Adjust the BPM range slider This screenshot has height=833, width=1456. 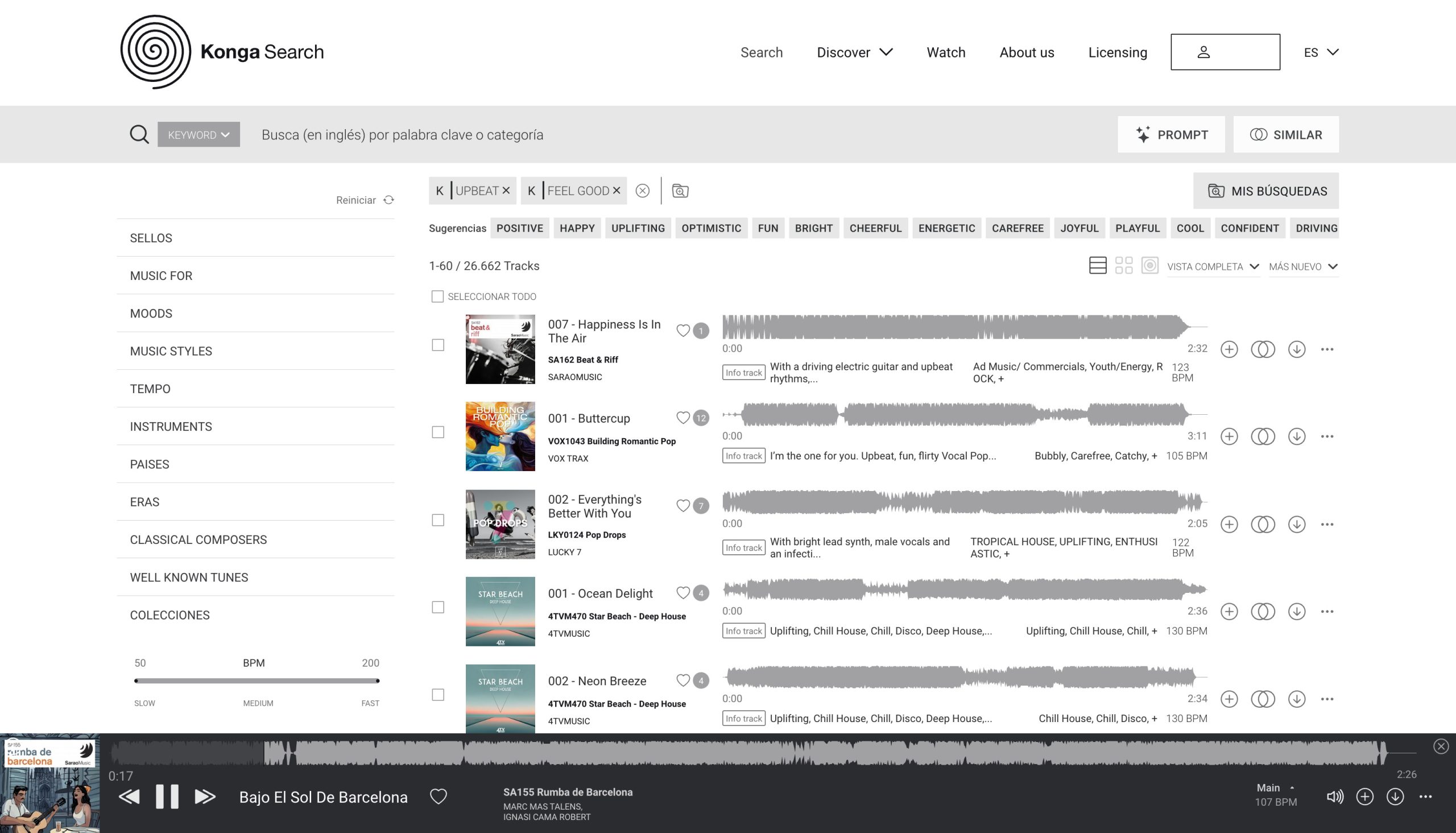[256, 681]
